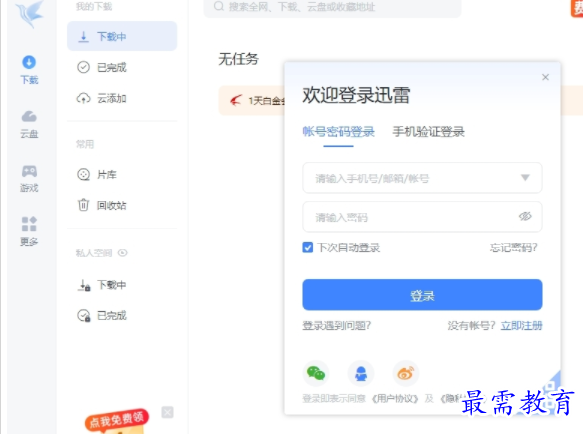Viewport: 583px width, 434px height.
Task: Switch to 帐号密码登录 tab
Action: click(338, 132)
